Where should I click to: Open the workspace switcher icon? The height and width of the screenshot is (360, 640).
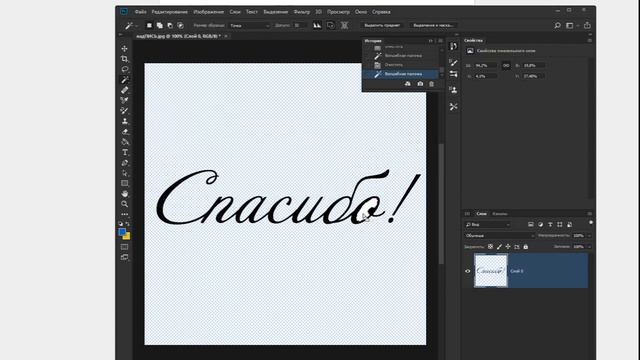pyautogui.click(x=569, y=25)
